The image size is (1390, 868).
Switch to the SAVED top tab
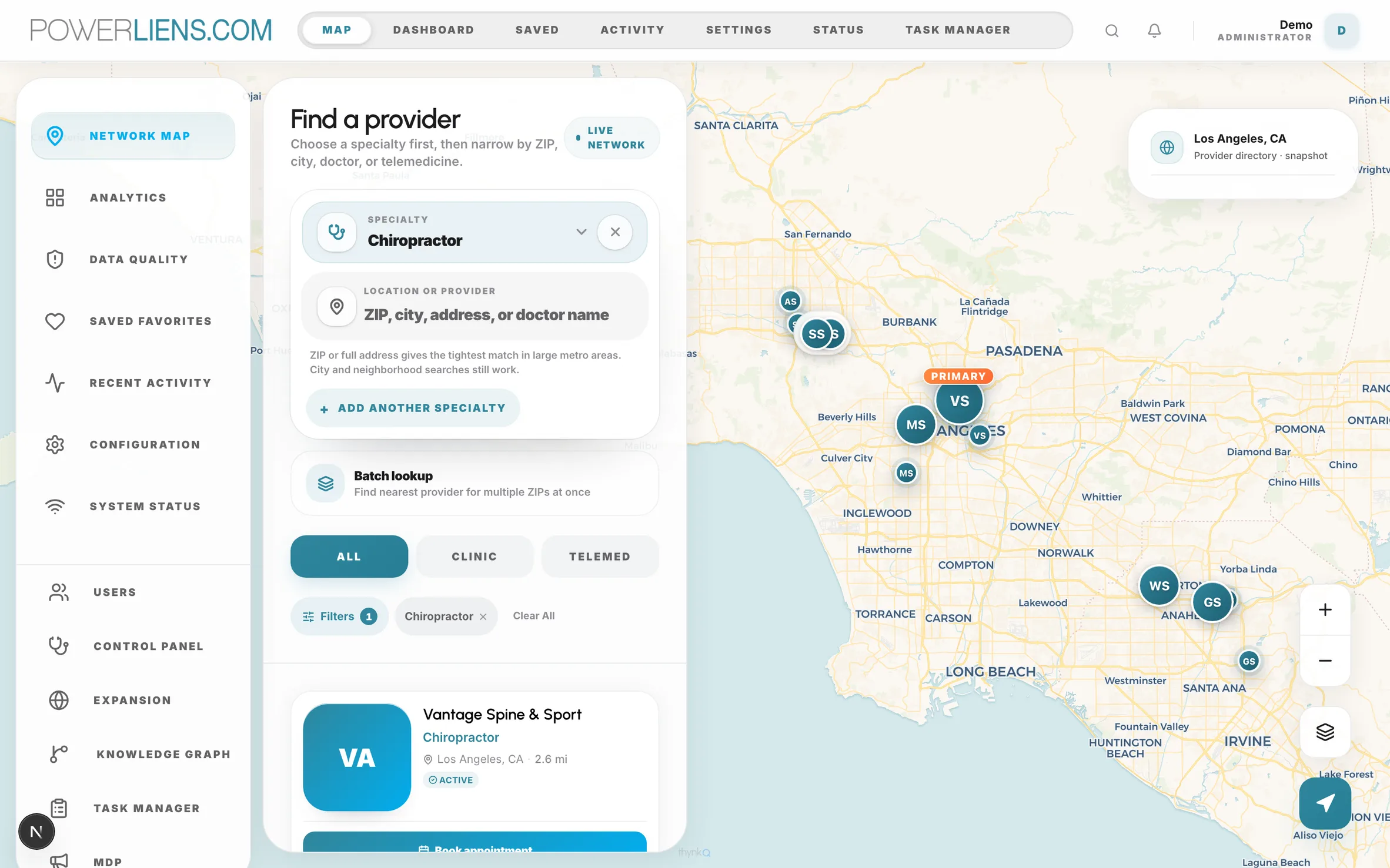537,30
